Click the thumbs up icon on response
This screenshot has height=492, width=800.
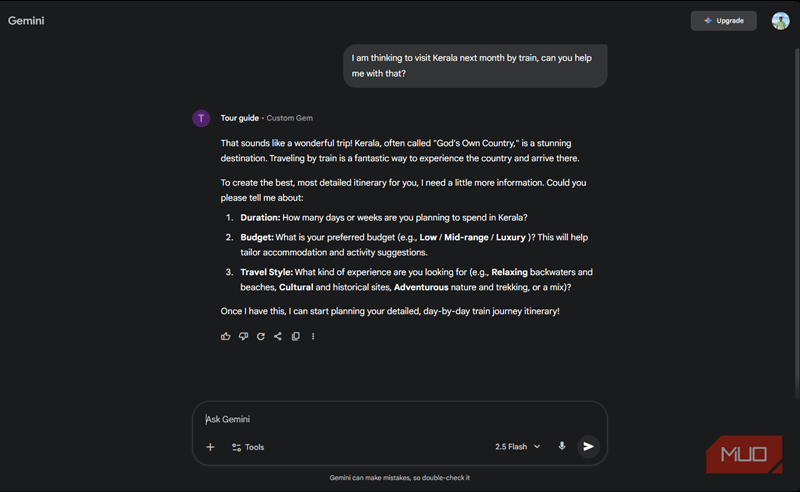click(226, 336)
